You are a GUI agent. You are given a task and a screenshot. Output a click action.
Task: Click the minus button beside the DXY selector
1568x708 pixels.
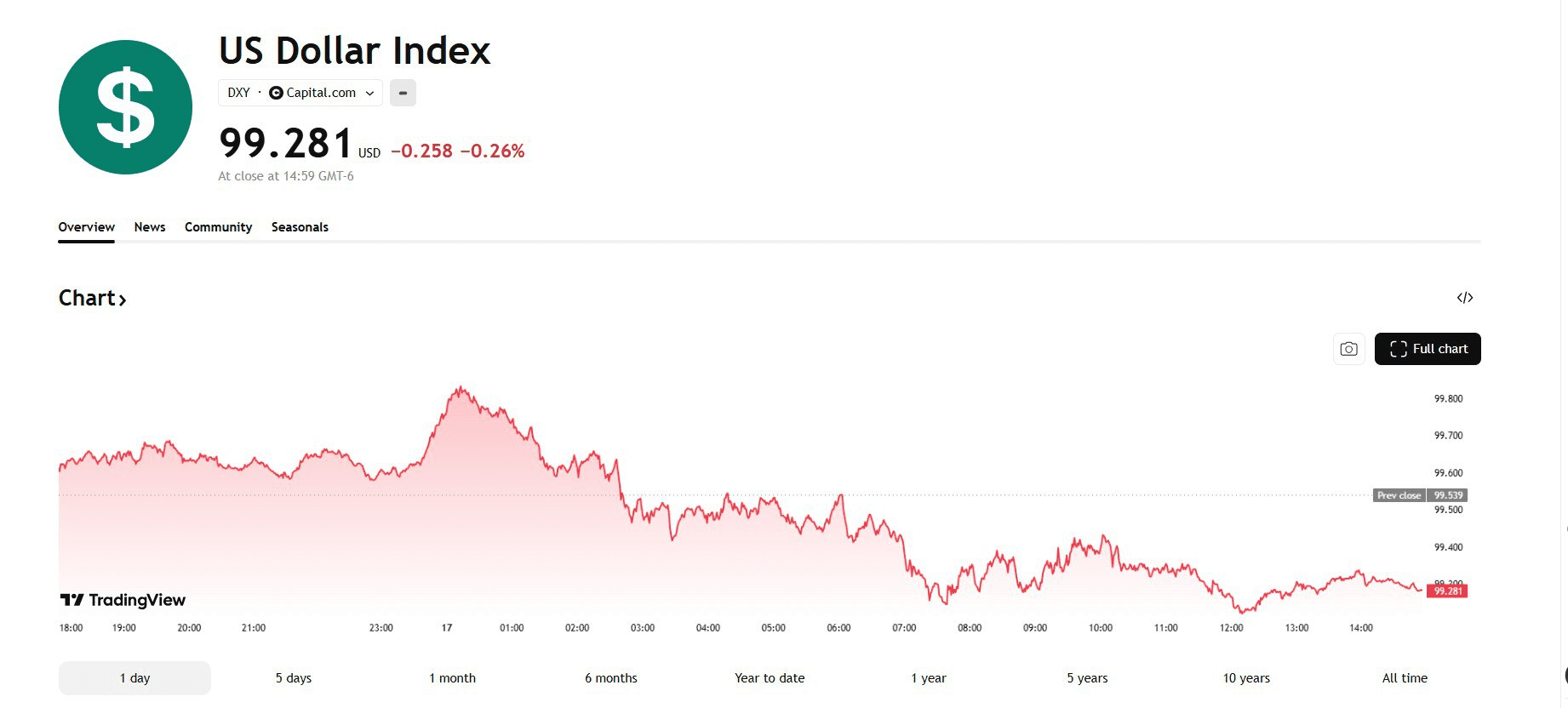click(x=403, y=93)
